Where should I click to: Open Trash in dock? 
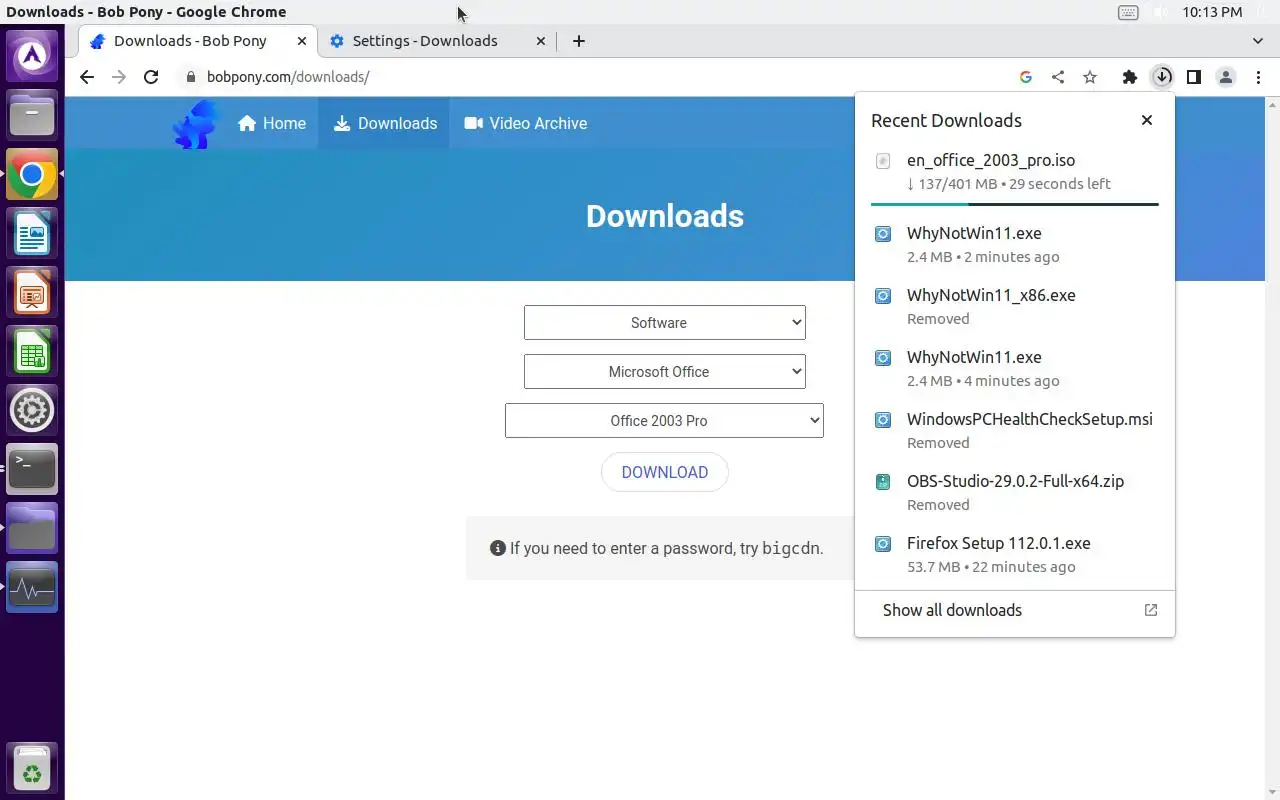point(32,768)
